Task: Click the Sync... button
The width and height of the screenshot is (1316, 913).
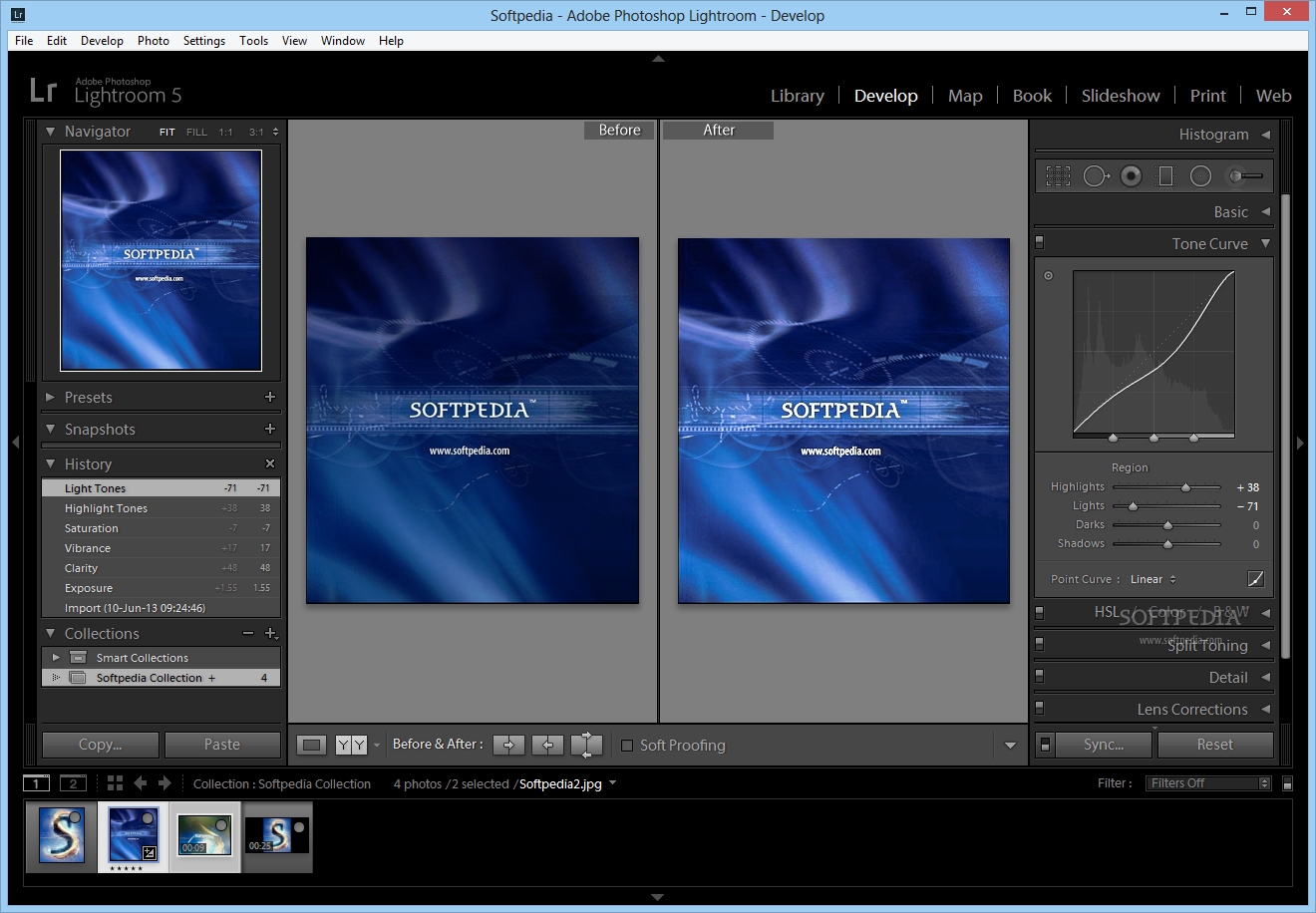Action: point(1104,745)
